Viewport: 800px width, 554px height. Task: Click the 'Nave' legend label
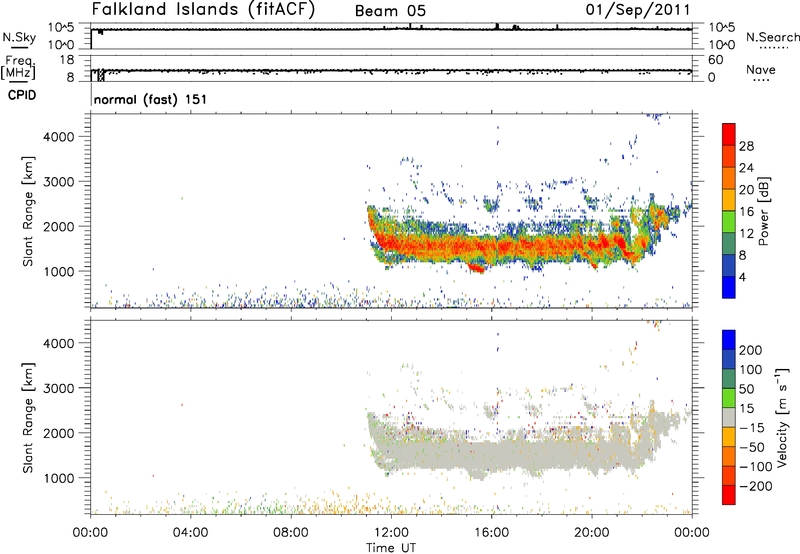pyautogui.click(x=761, y=69)
